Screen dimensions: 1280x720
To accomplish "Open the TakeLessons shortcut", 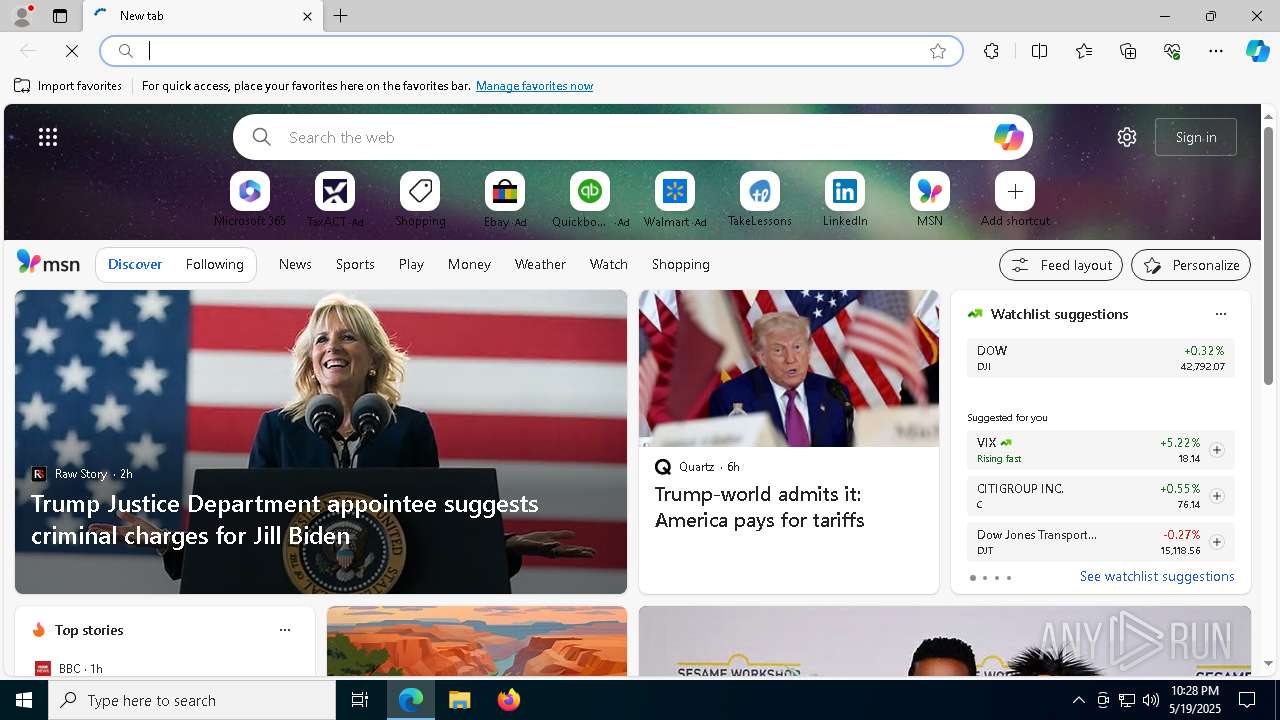I will point(760,191).
